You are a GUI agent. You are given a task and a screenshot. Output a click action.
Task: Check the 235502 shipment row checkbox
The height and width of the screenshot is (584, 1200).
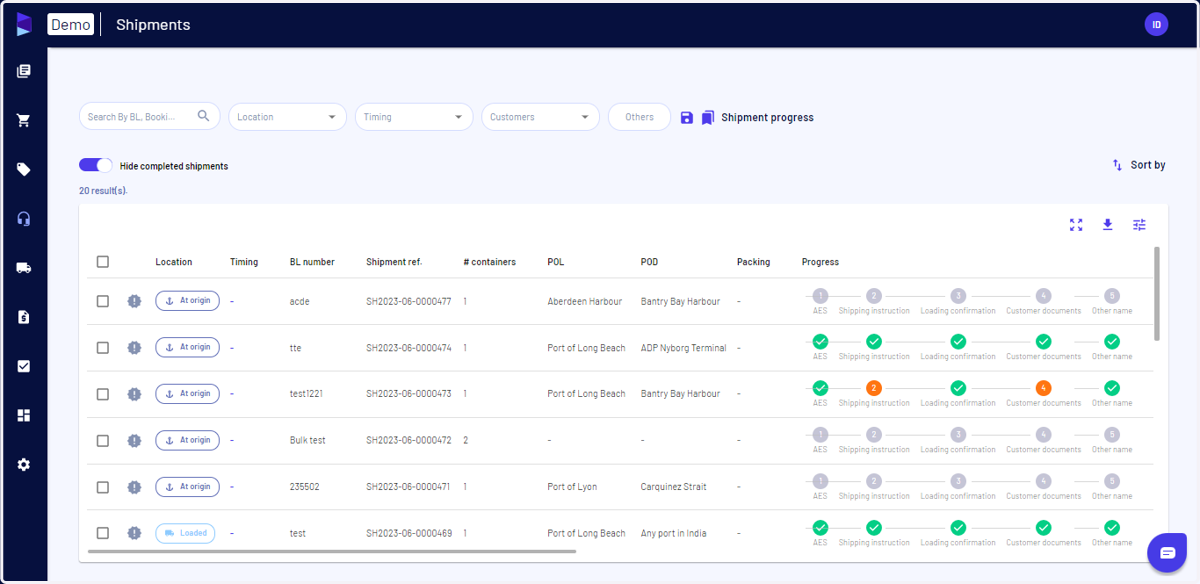[103, 487]
